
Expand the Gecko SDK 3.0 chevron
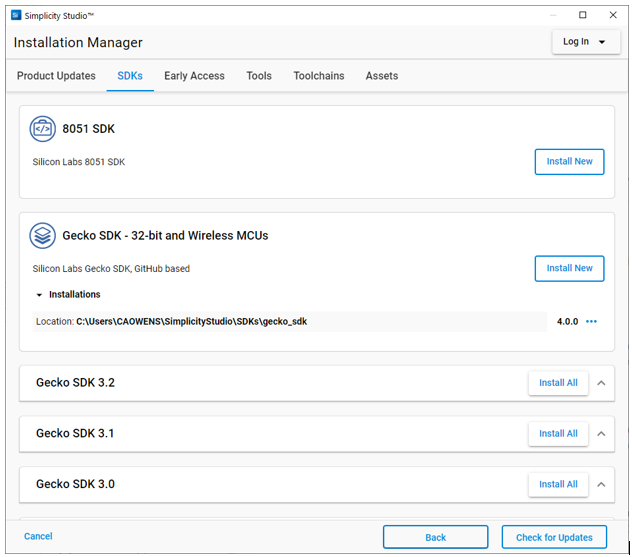click(x=601, y=484)
